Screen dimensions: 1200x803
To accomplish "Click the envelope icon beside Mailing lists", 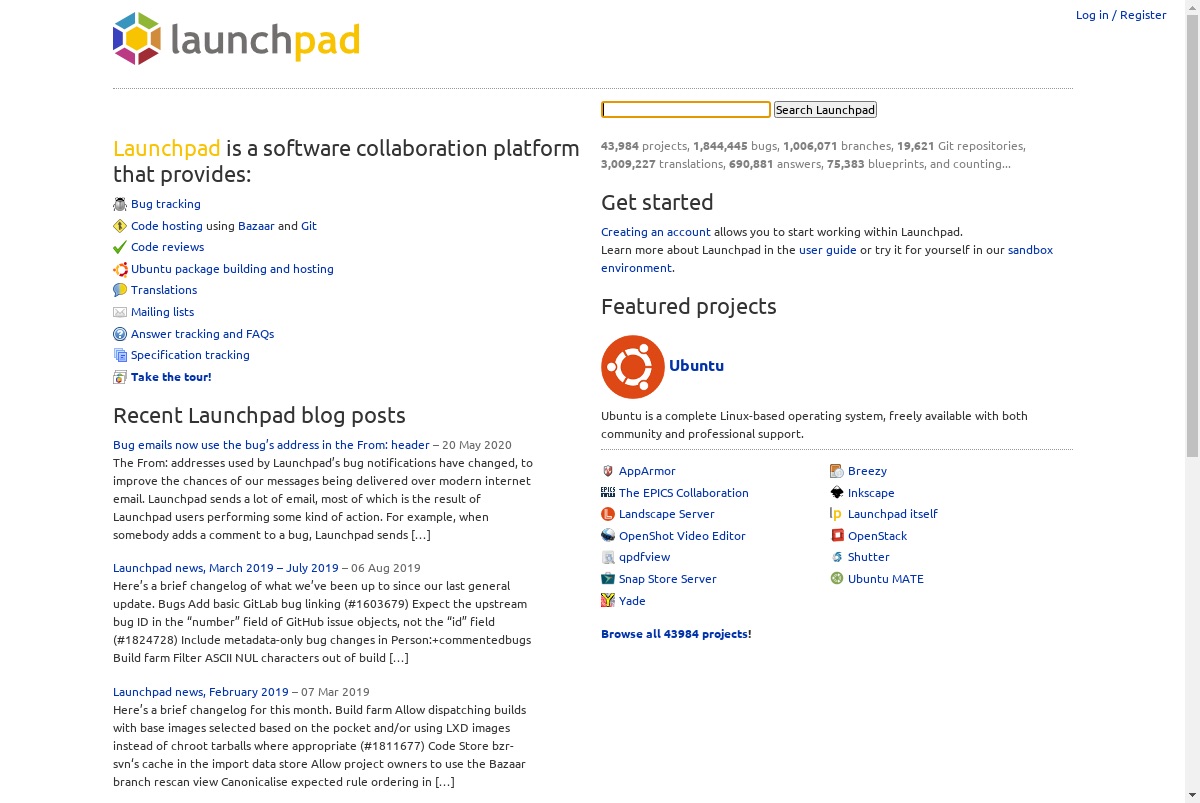I will [x=120, y=312].
